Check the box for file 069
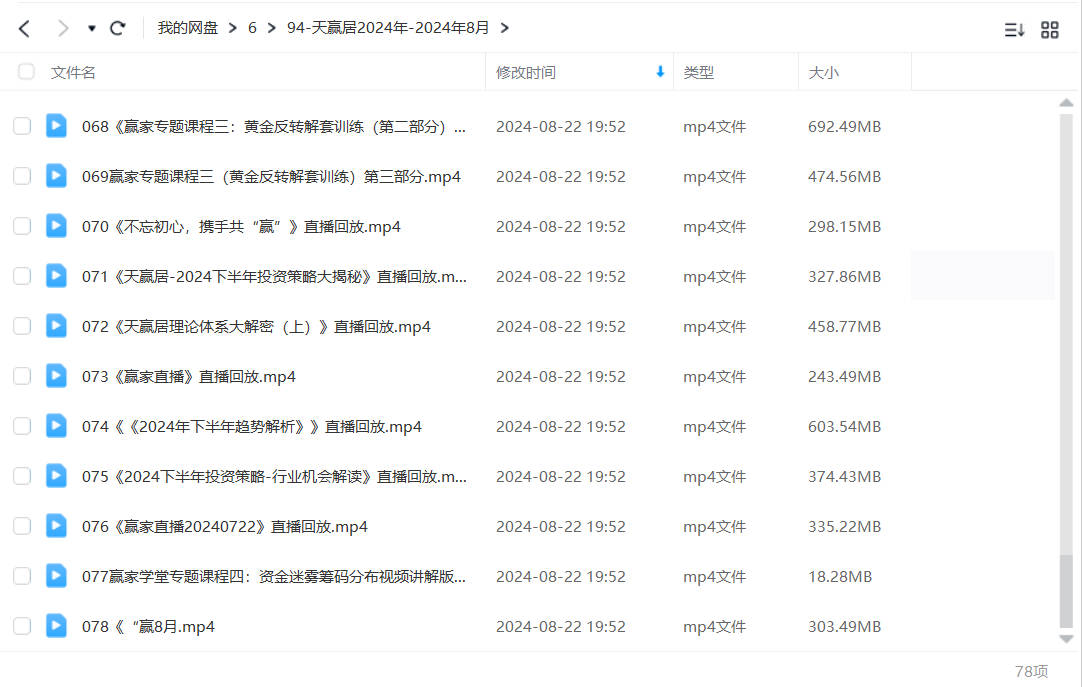The height and width of the screenshot is (687, 1082). pyautogui.click(x=22, y=176)
